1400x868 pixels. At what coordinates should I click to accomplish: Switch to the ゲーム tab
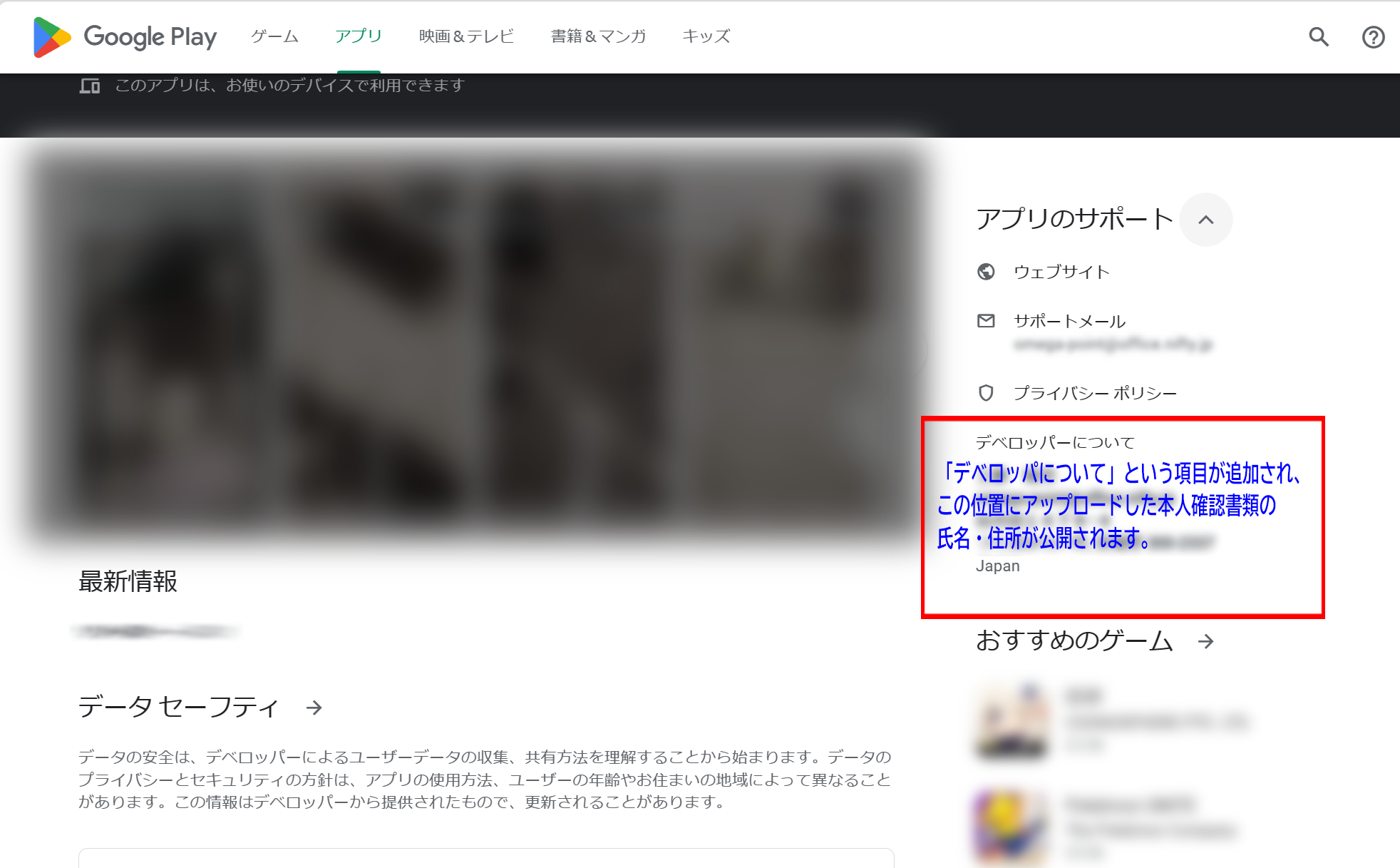[274, 36]
